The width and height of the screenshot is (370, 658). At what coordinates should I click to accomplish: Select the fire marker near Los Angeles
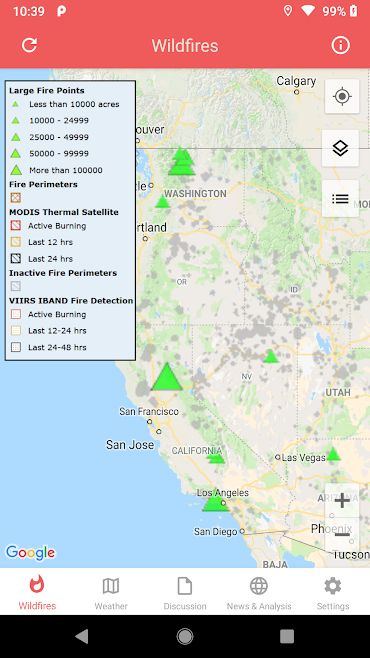coord(215,502)
